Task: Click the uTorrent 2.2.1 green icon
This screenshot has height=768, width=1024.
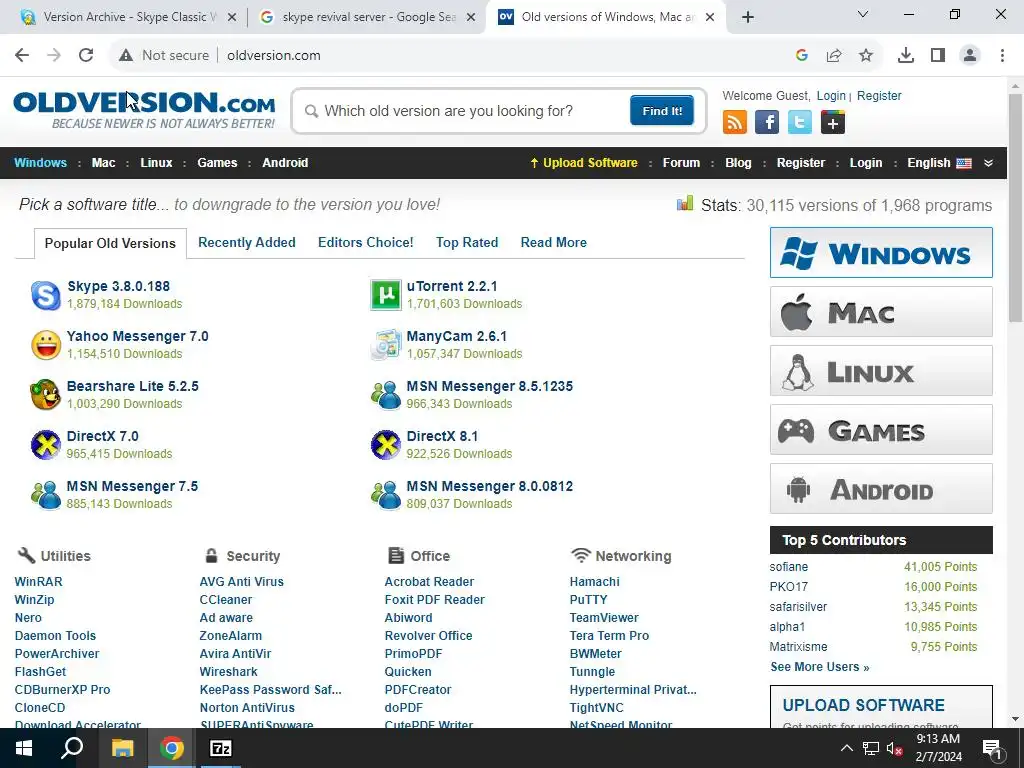Action: [386, 295]
